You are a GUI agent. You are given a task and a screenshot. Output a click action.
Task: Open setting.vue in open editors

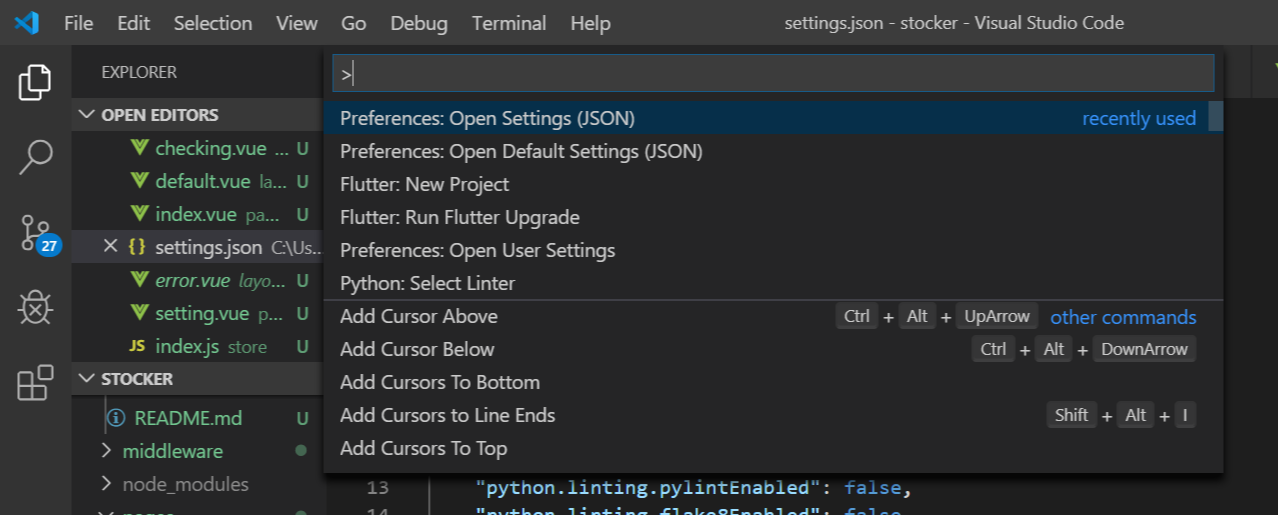pos(198,313)
